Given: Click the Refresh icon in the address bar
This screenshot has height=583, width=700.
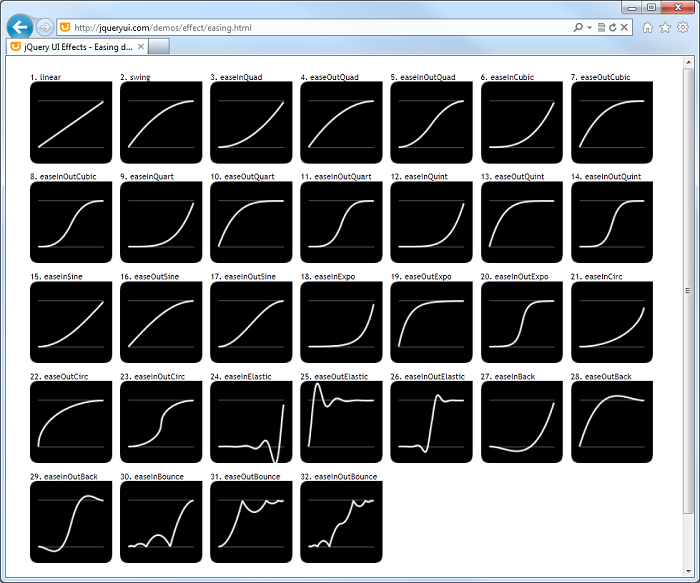Looking at the screenshot, I should (x=613, y=27).
